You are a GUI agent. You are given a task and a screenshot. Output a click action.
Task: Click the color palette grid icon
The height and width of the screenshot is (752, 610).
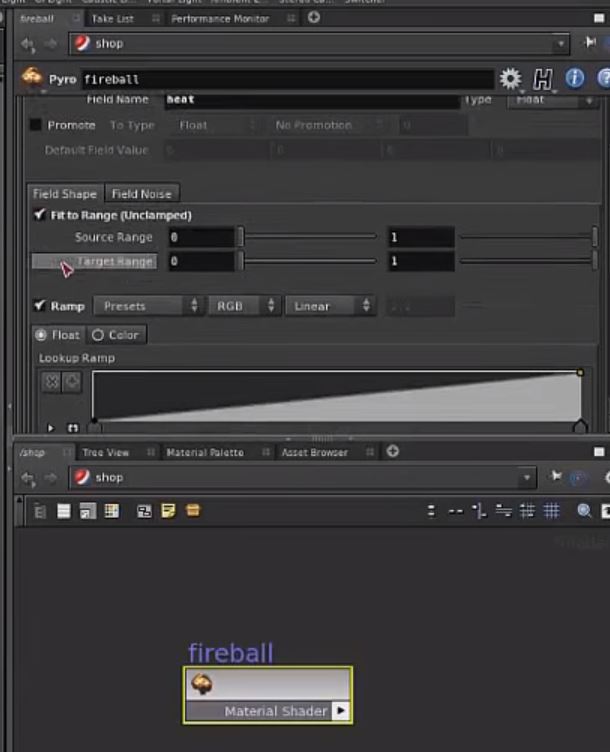point(112,511)
